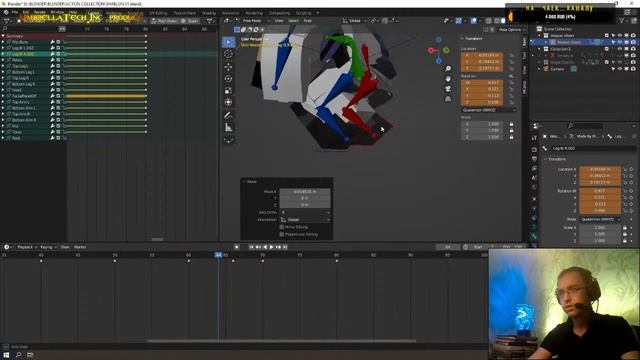Jump to the previous keyframe
The image size is (640, 360).
tap(258, 247)
